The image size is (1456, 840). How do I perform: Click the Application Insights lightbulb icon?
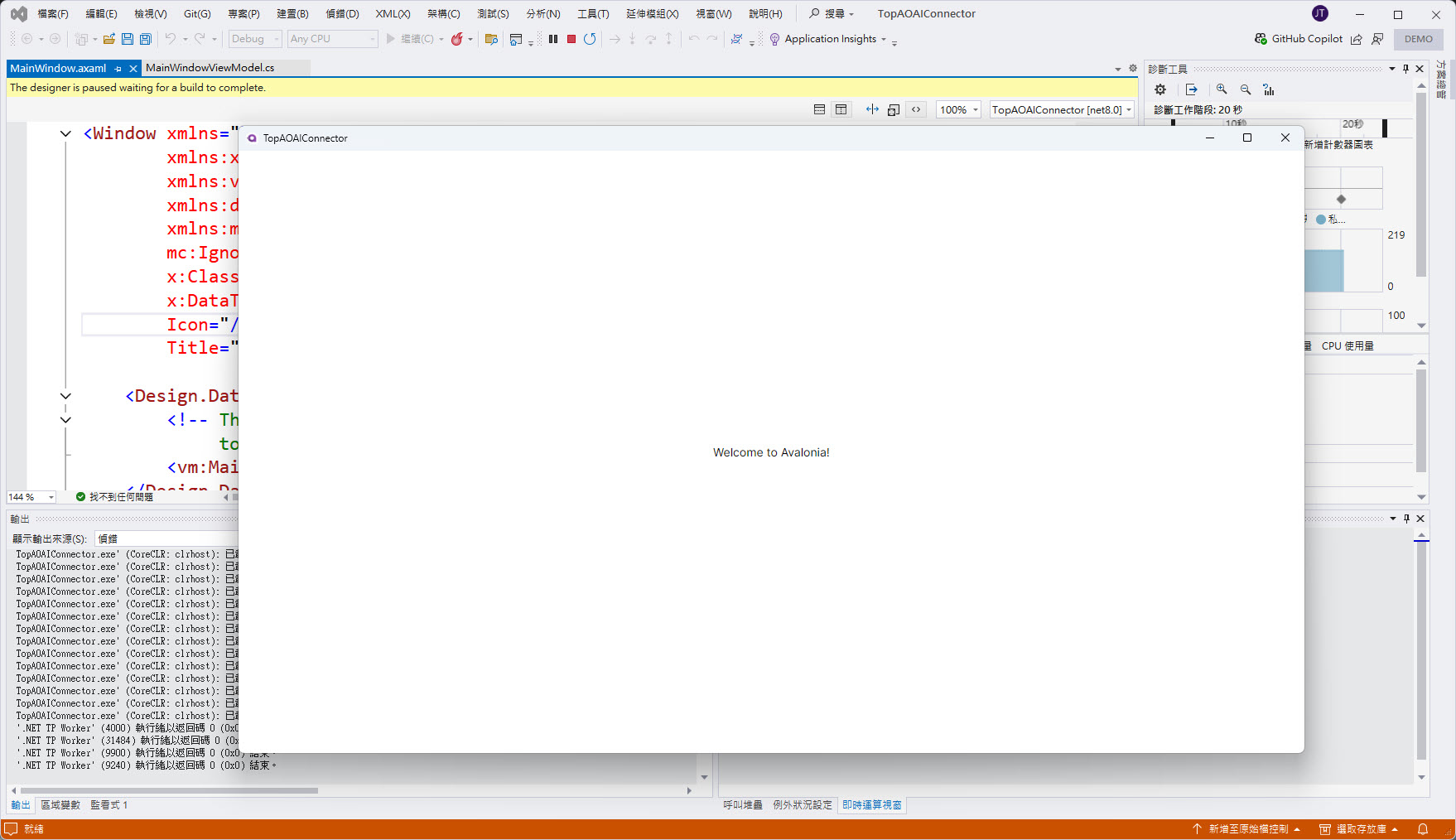[x=775, y=39]
